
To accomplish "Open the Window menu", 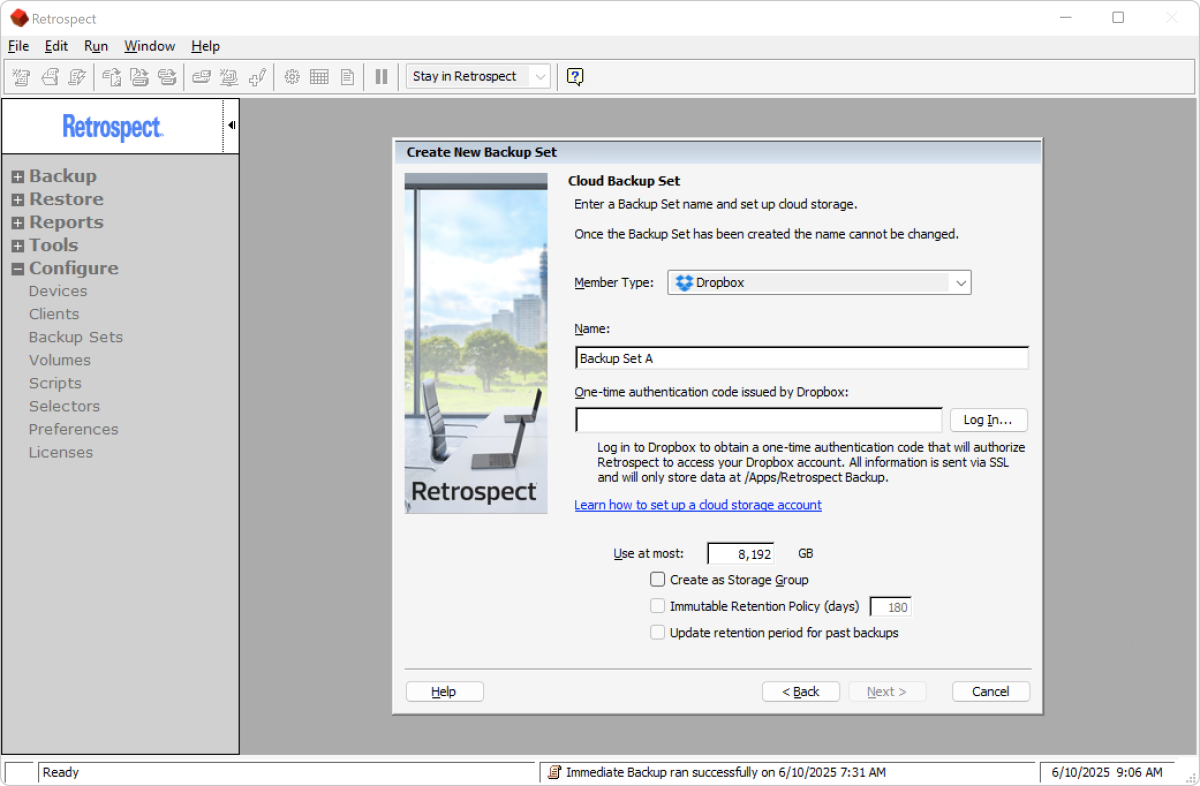I will 149,46.
